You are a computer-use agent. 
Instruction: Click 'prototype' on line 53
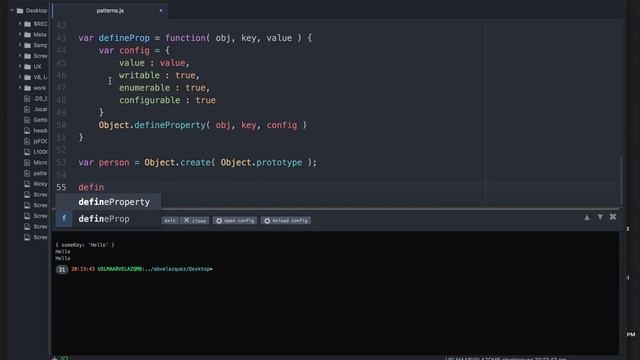point(279,162)
